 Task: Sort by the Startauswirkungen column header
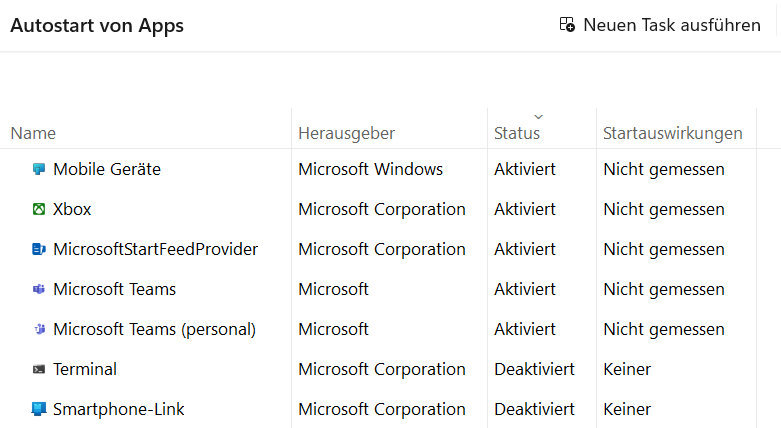point(672,133)
